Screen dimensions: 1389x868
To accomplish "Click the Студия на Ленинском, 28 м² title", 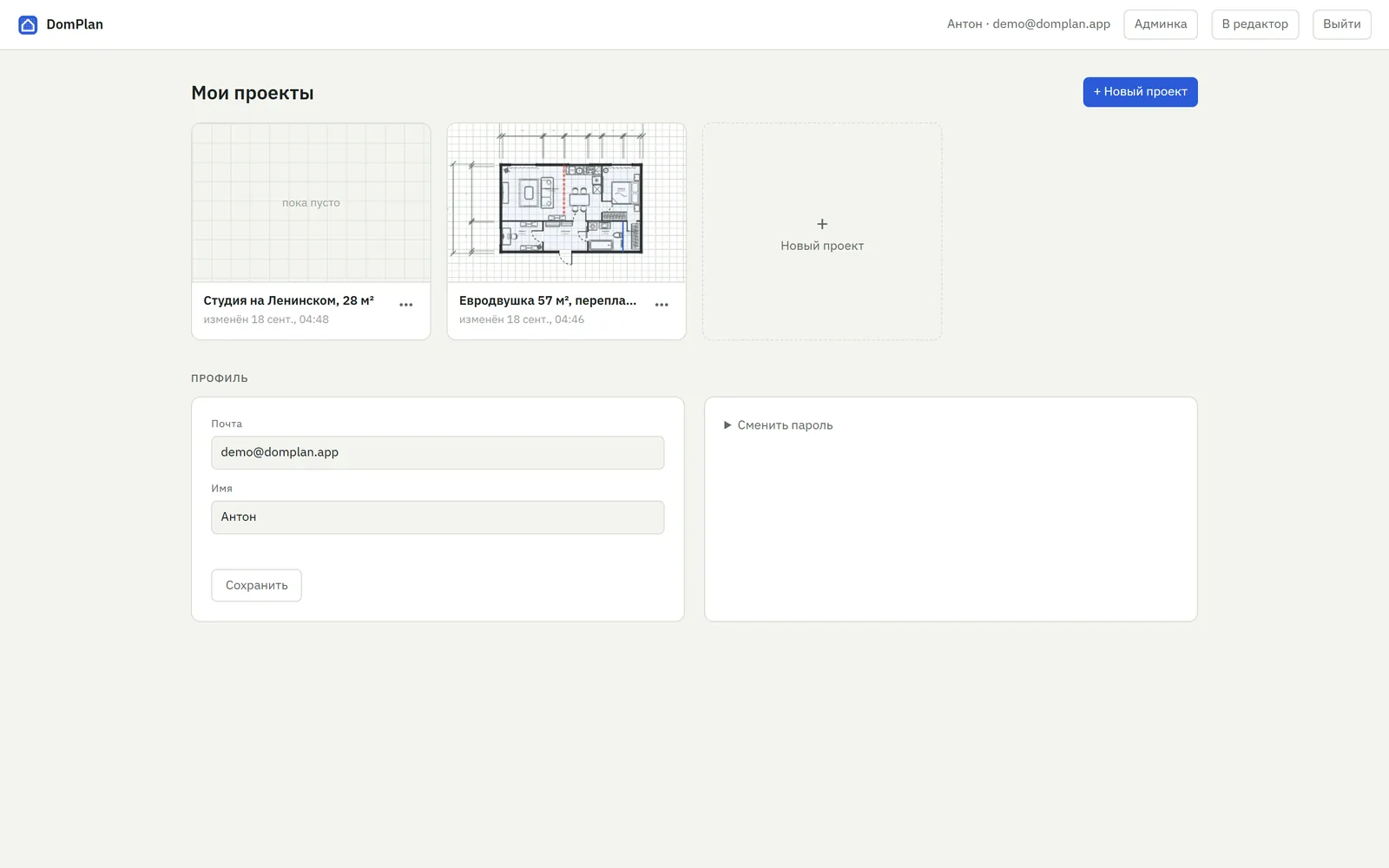I will [x=289, y=300].
